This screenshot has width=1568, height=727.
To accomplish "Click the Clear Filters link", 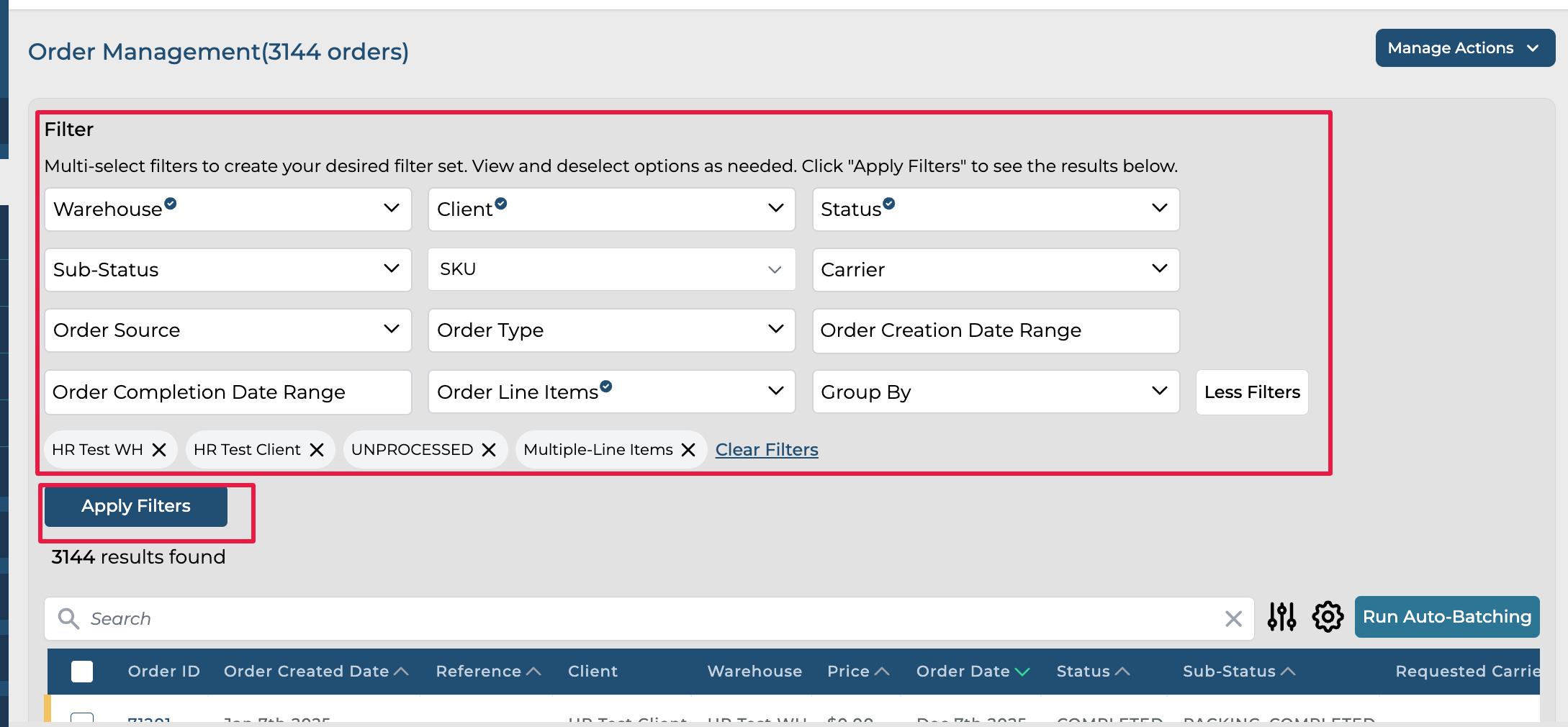I will click(x=767, y=450).
